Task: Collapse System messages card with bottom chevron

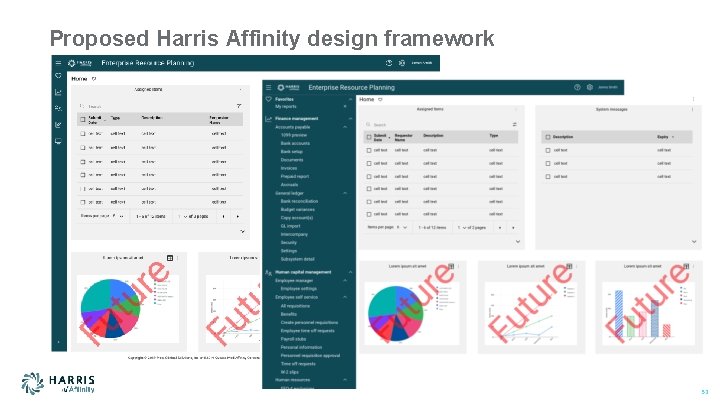Action: 694,242
